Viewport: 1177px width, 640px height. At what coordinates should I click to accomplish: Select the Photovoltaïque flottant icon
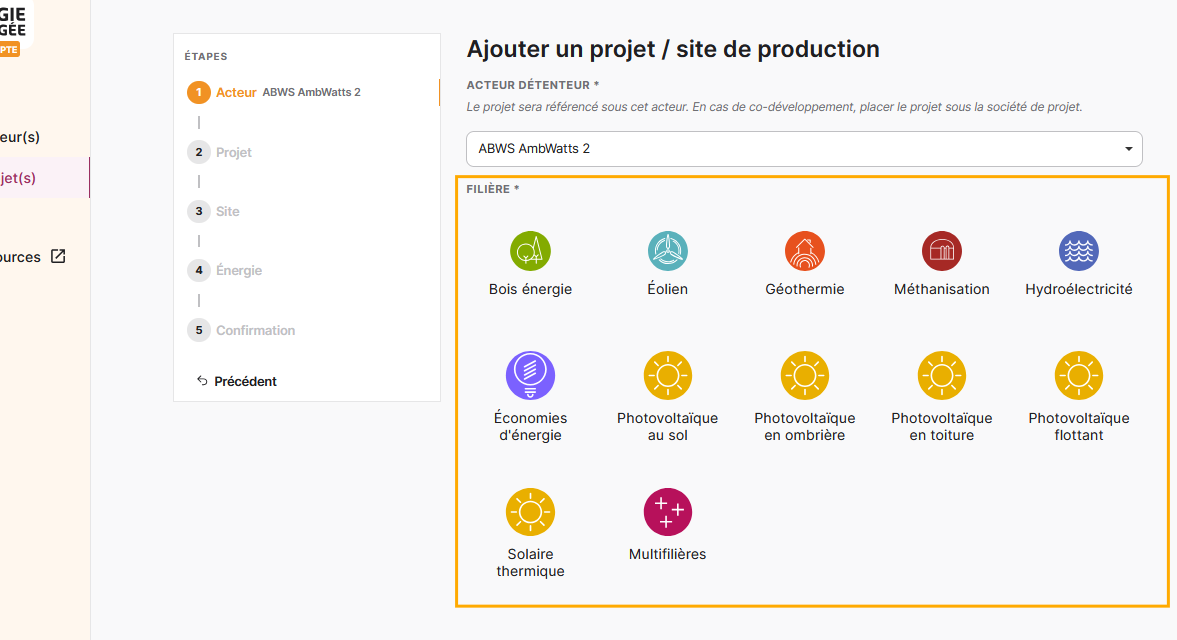[x=1079, y=375]
